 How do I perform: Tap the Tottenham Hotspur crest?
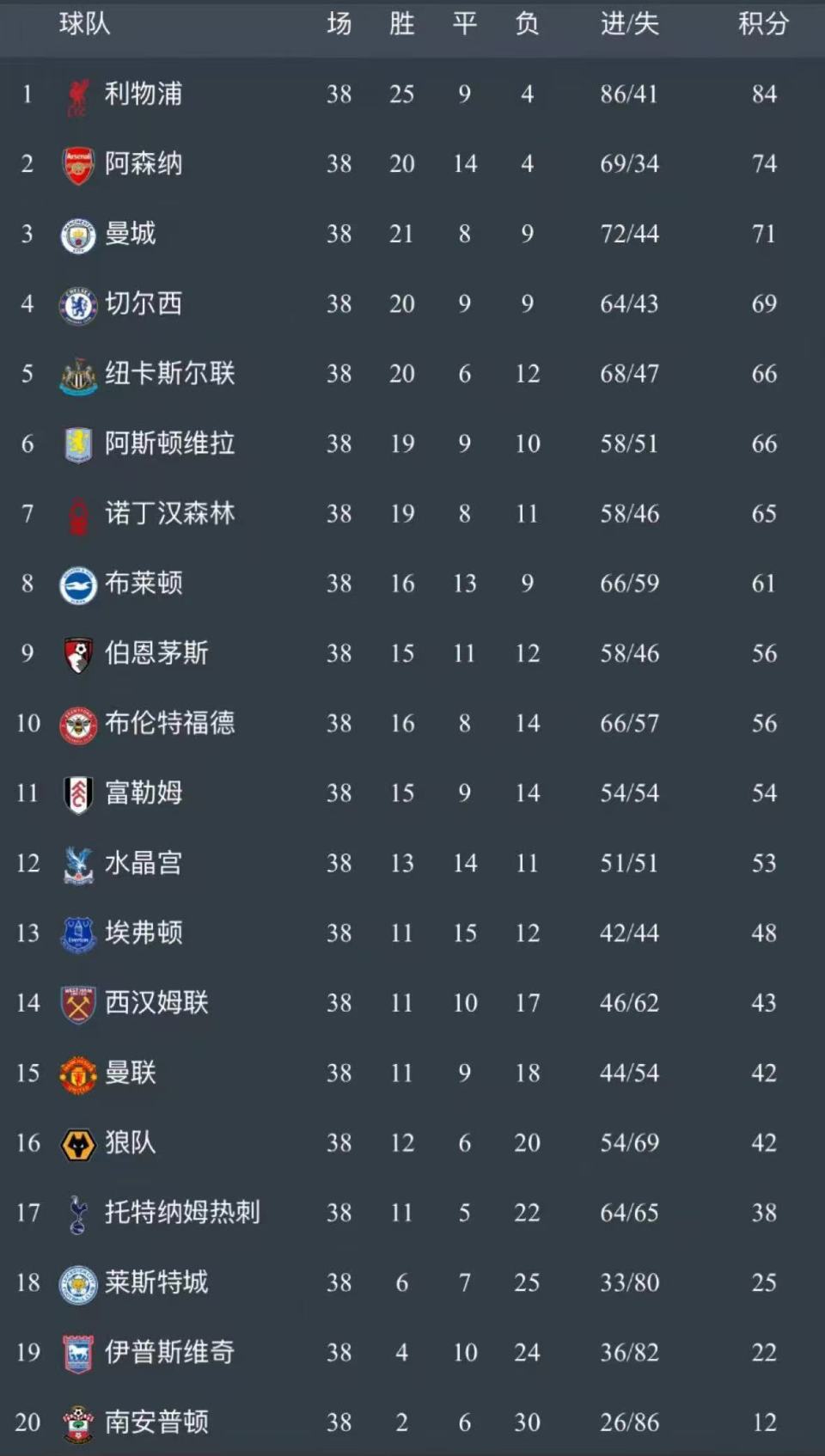coord(78,1214)
